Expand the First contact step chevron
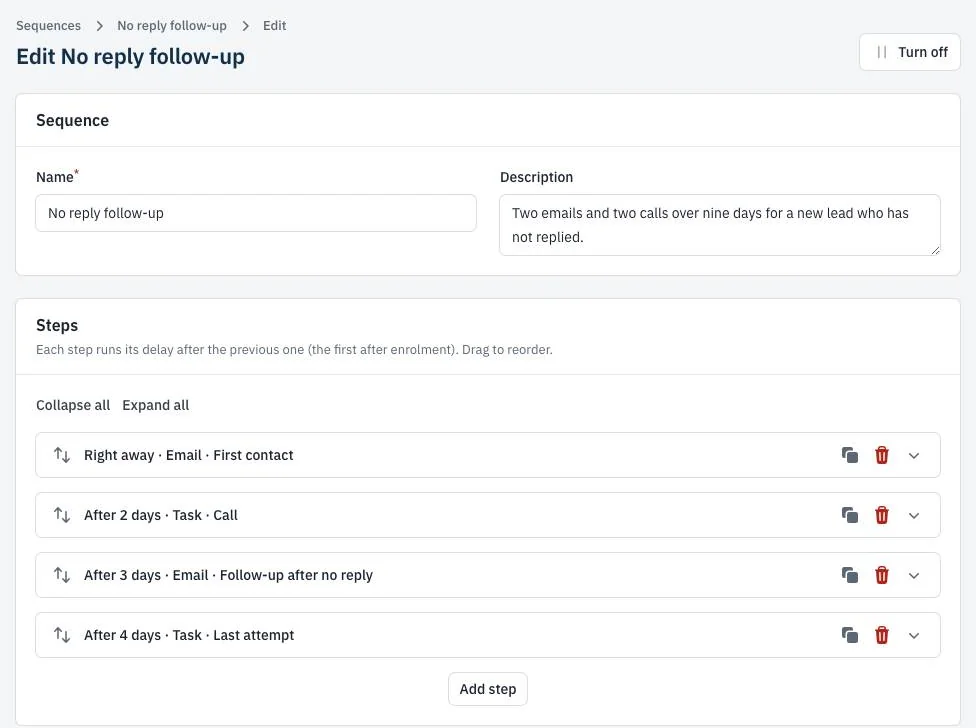The height and width of the screenshot is (728, 976). [914, 455]
